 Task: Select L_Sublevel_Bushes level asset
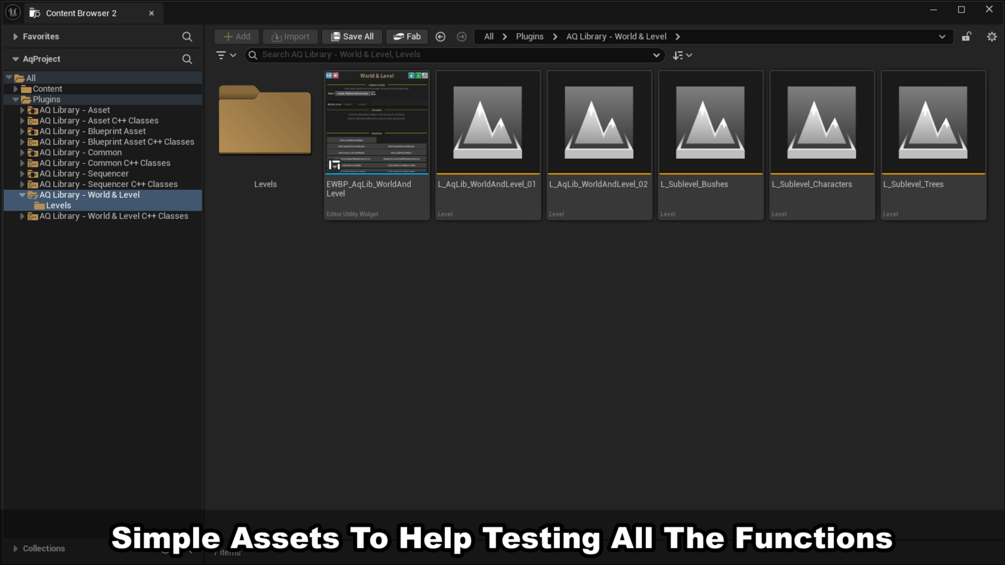tap(711, 145)
